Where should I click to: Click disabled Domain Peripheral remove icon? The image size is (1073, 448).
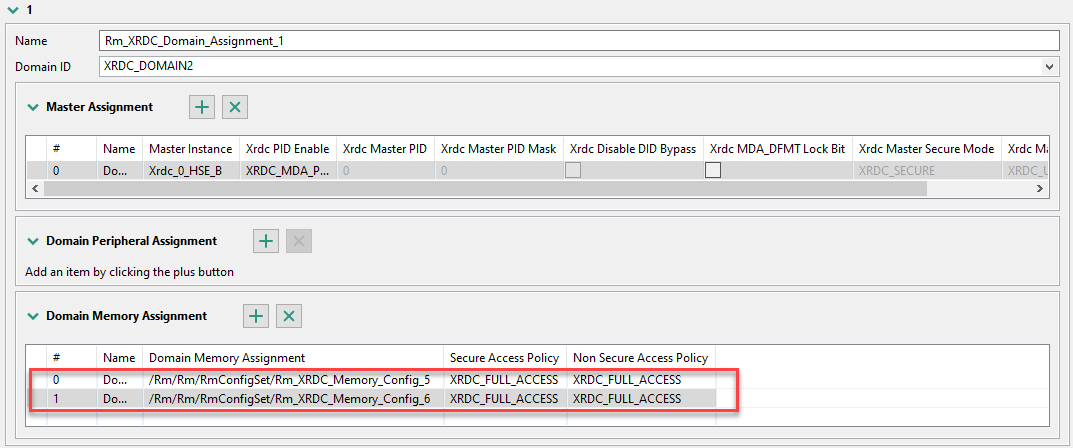pos(297,241)
